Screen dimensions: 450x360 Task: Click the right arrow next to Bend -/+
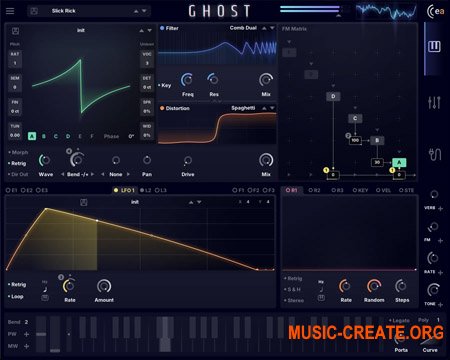[x=93, y=174]
